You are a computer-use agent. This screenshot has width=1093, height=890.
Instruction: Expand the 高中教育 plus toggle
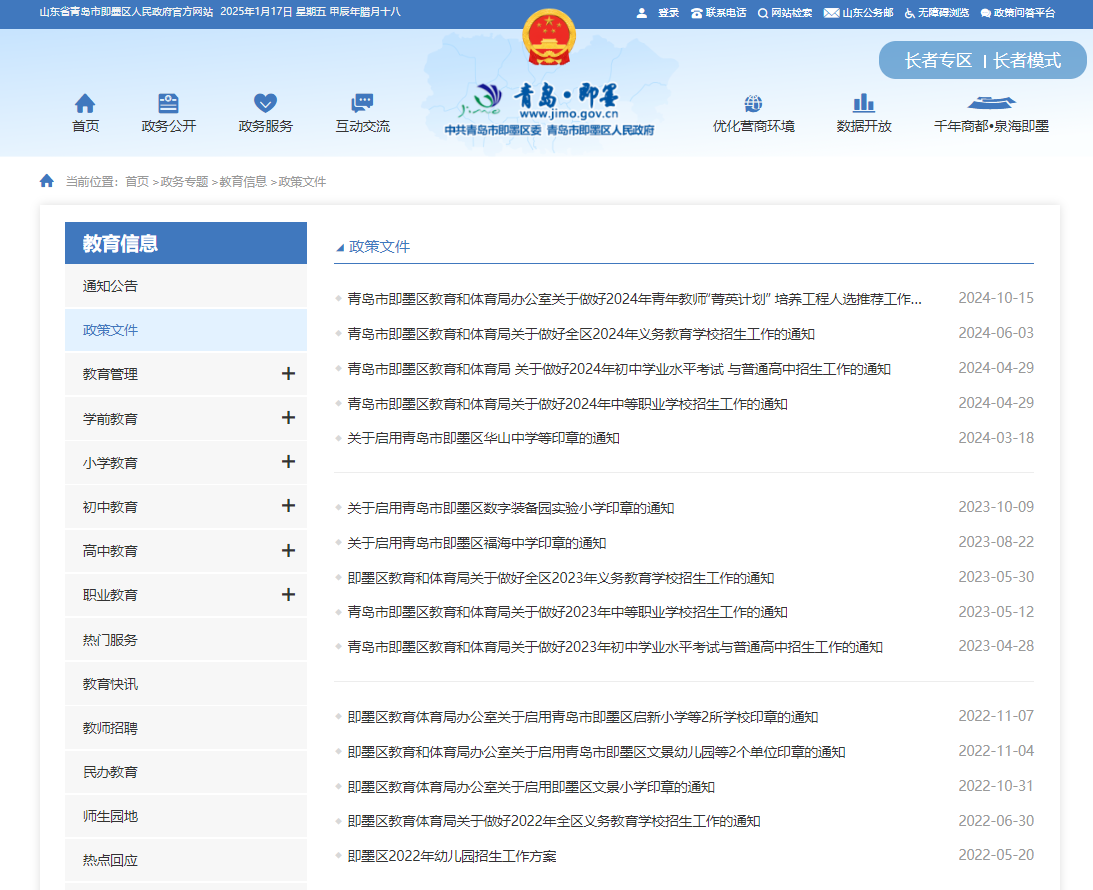click(x=288, y=551)
